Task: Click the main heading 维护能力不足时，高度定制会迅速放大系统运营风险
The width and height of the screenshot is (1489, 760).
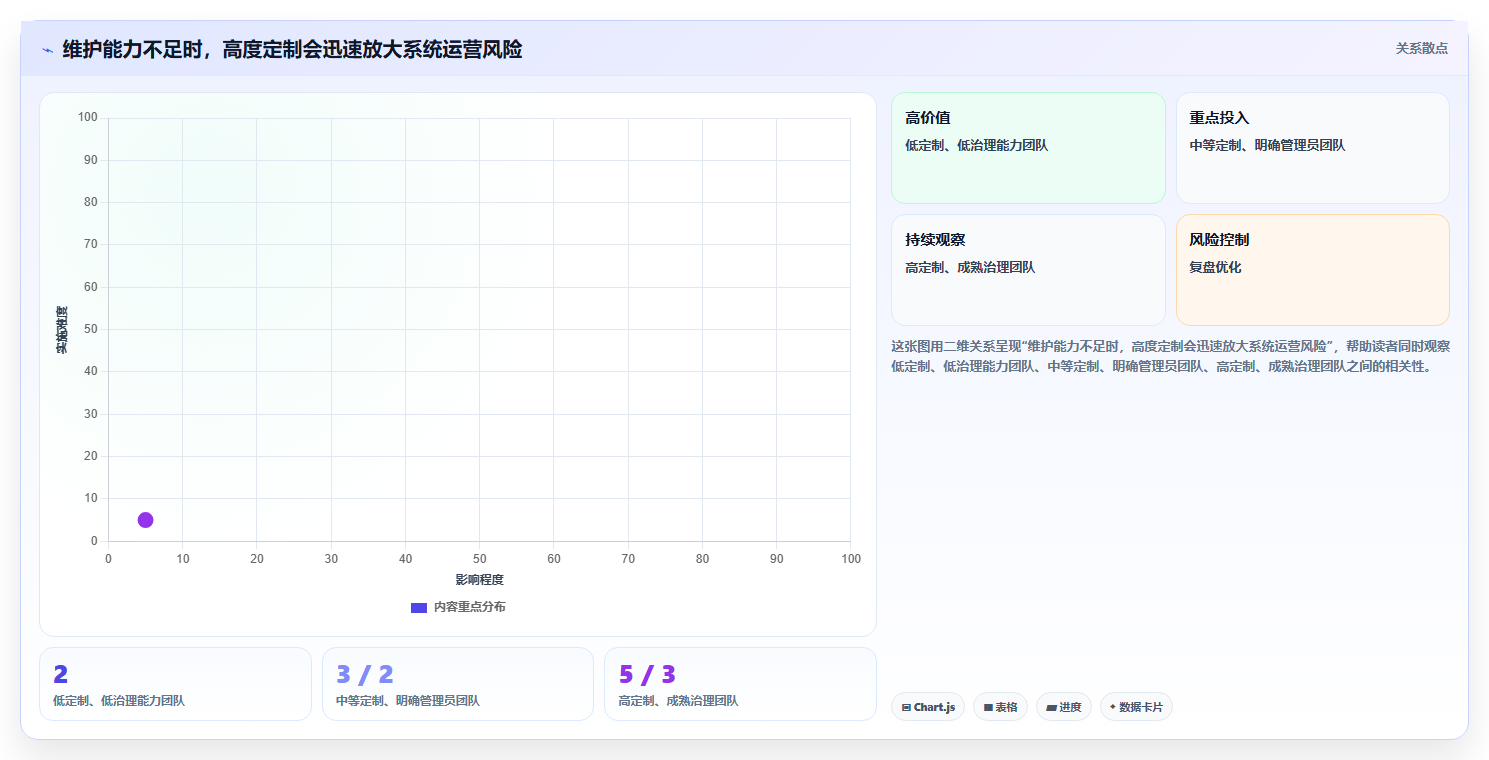Action: (x=292, y=49)
